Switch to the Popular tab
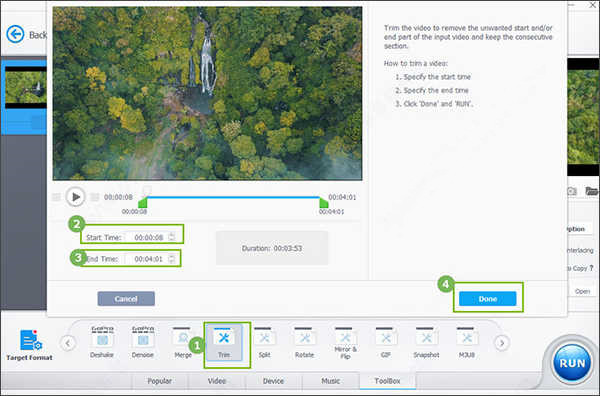 [160, 381]
